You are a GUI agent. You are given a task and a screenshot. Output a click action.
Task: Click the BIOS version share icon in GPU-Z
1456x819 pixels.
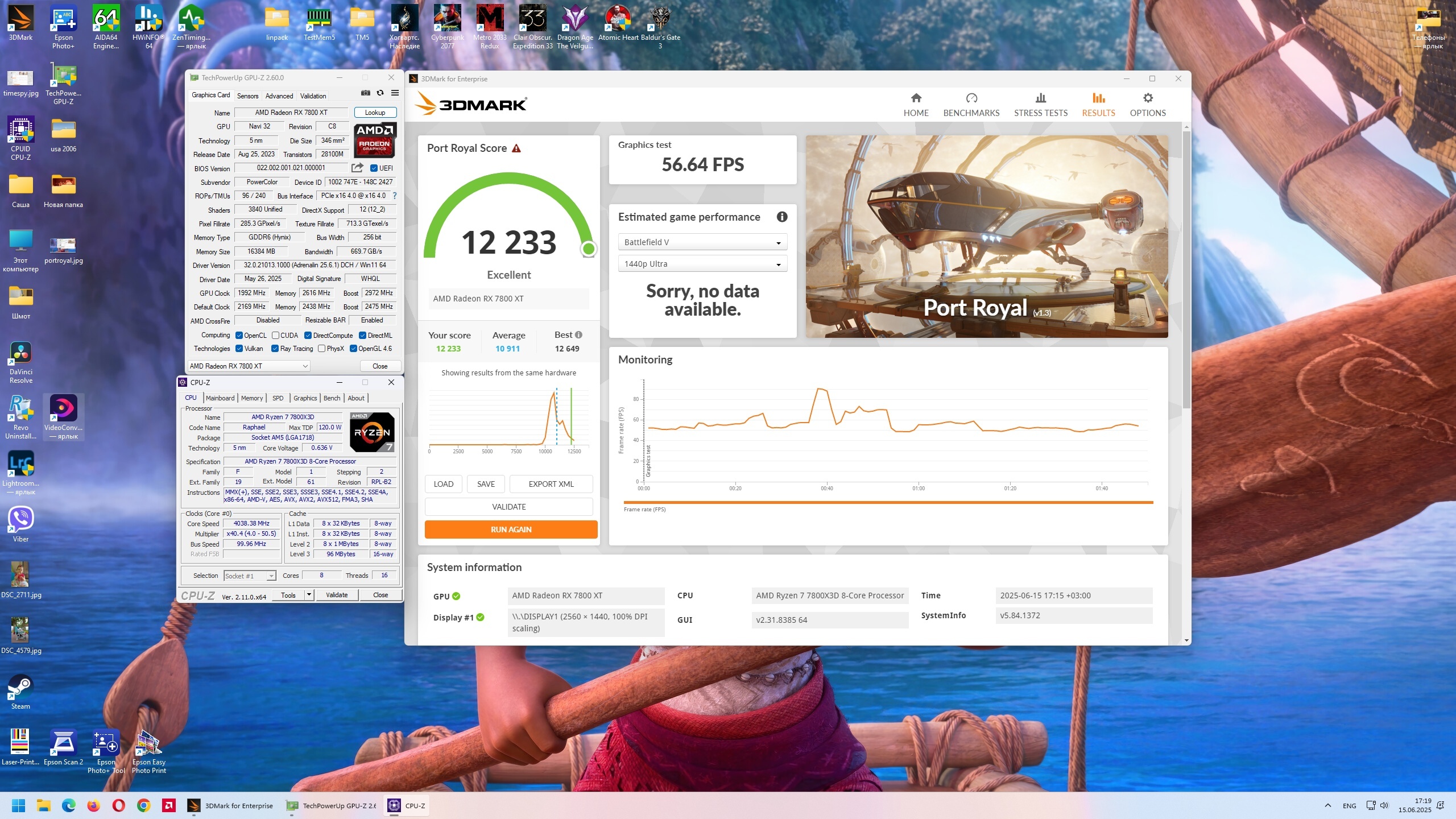[357, 168]
